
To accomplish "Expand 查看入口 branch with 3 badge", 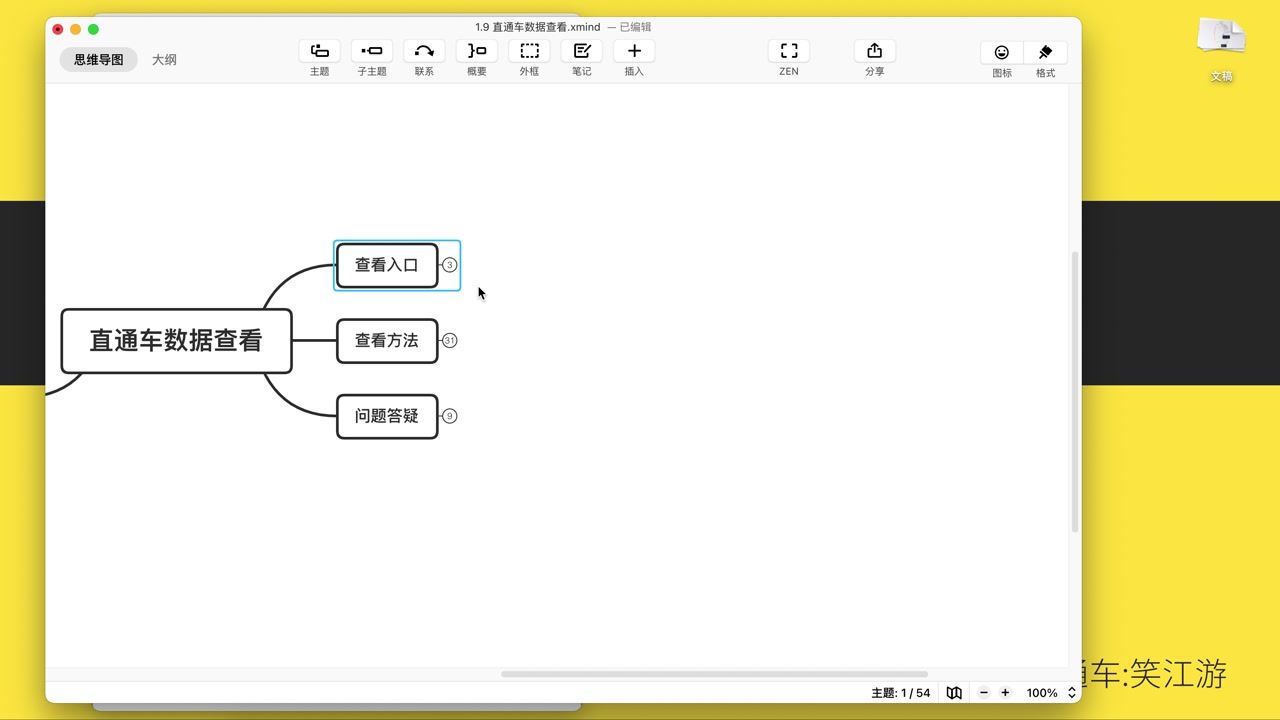I will 450,265.
